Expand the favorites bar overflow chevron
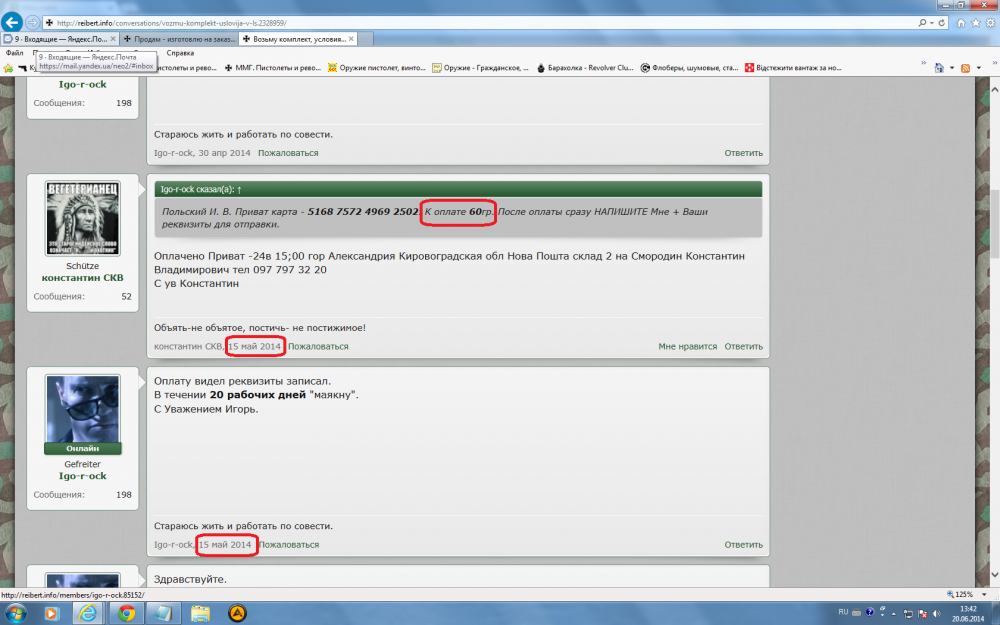This screenshot has width=1000, height=625. tap(923, 63)
